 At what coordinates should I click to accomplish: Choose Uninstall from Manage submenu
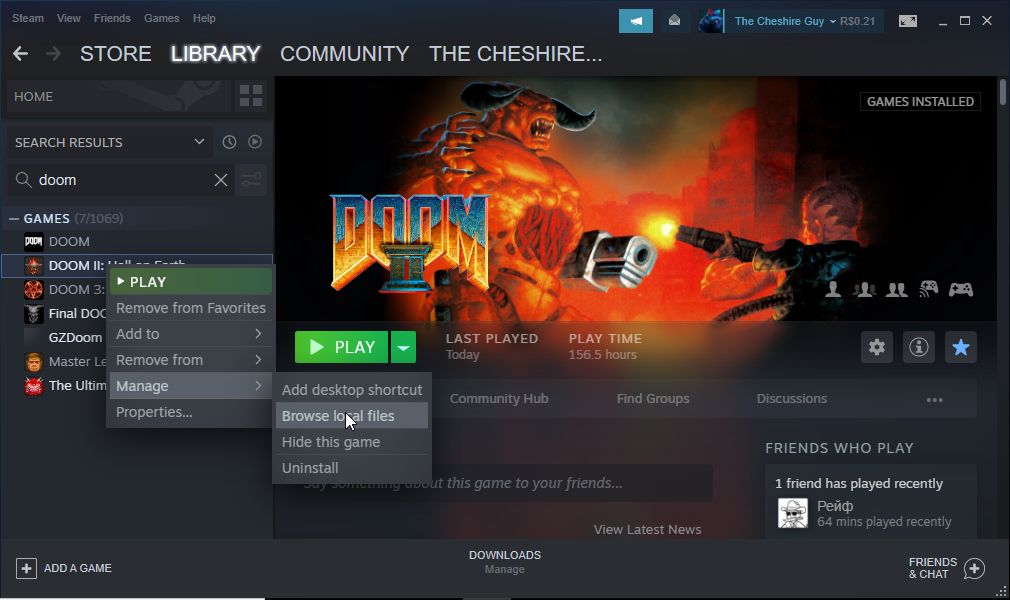352,468
